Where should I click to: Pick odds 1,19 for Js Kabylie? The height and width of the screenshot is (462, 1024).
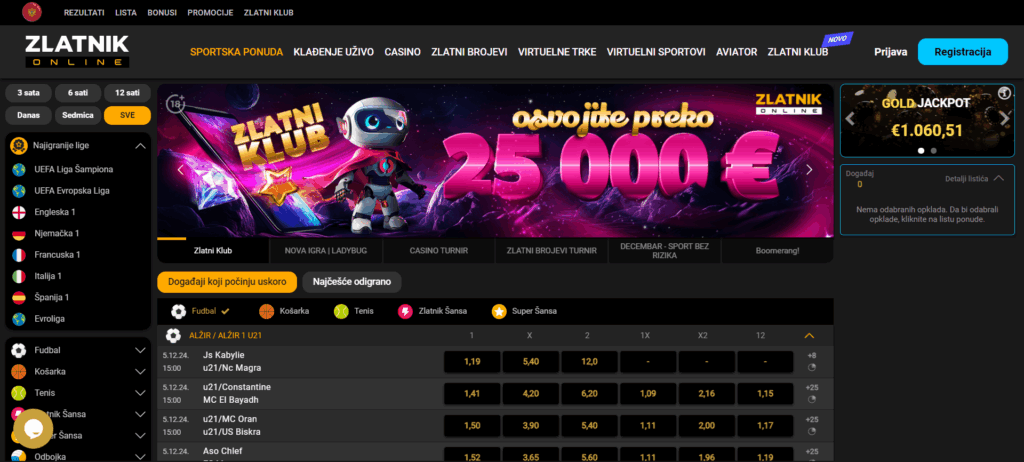pos(472,361)
